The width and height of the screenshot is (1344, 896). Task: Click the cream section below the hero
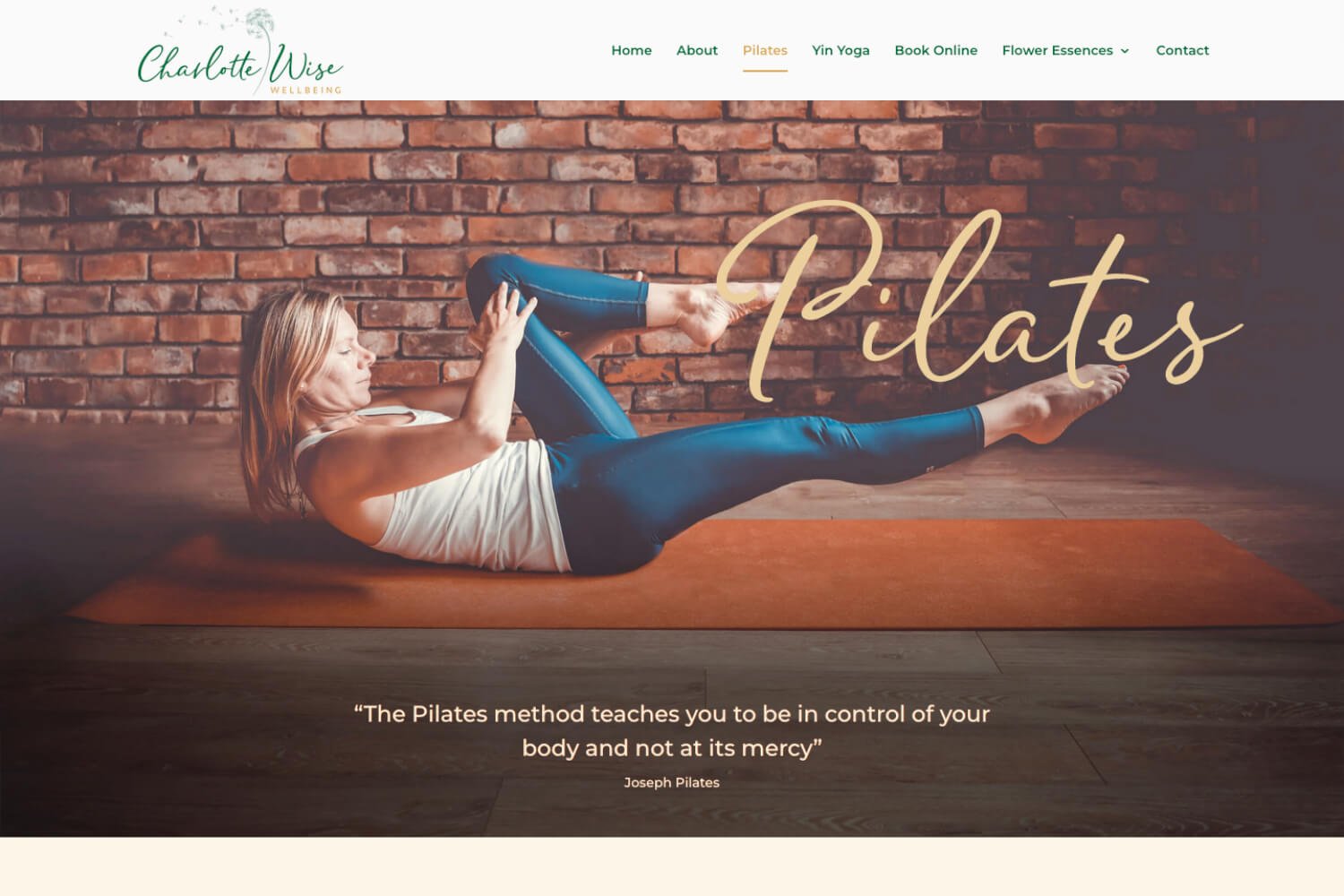(672, 866)
